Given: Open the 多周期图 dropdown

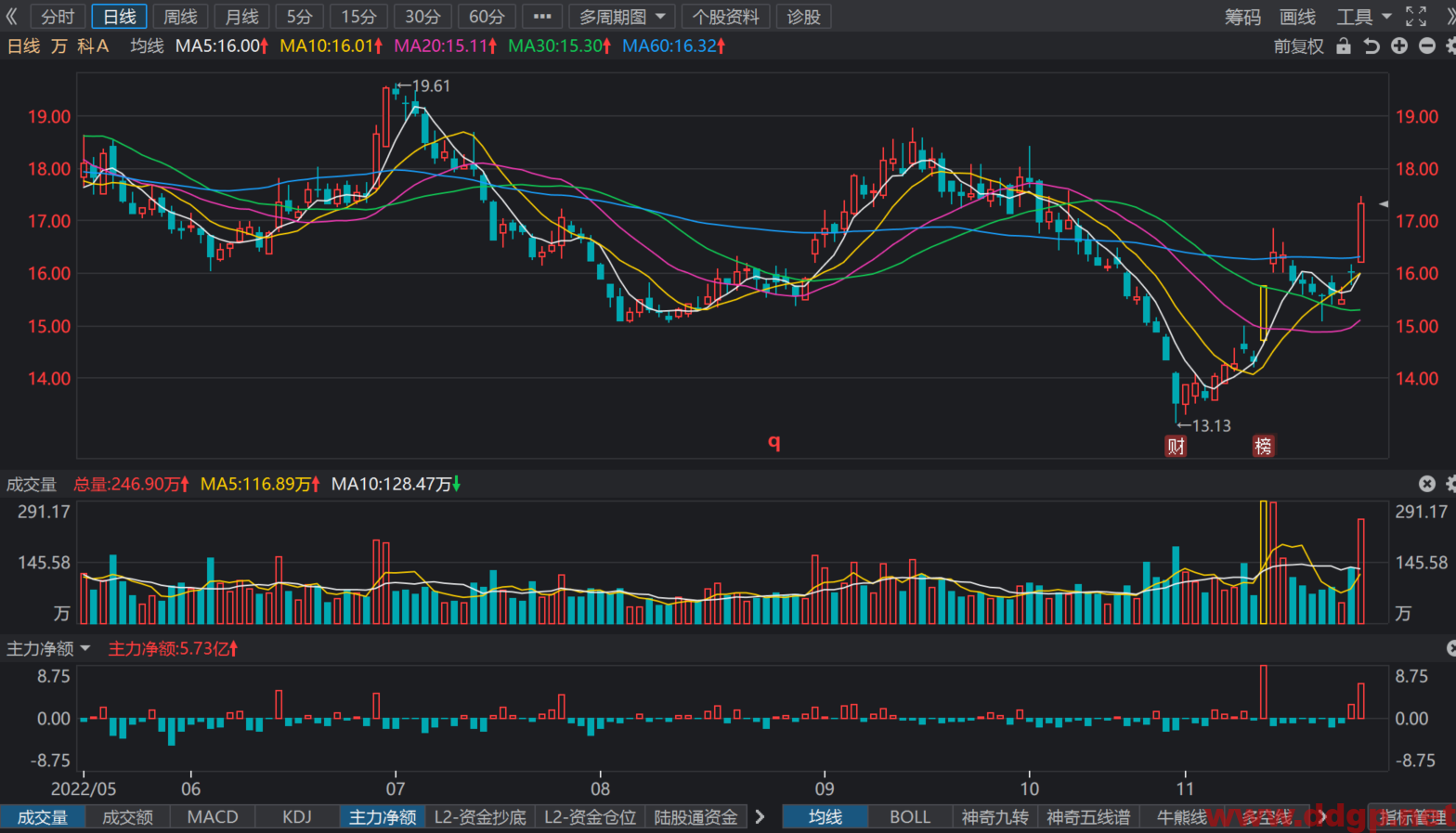Looking at the screenshot, I should pyautogui.click(x=622, y=17).
